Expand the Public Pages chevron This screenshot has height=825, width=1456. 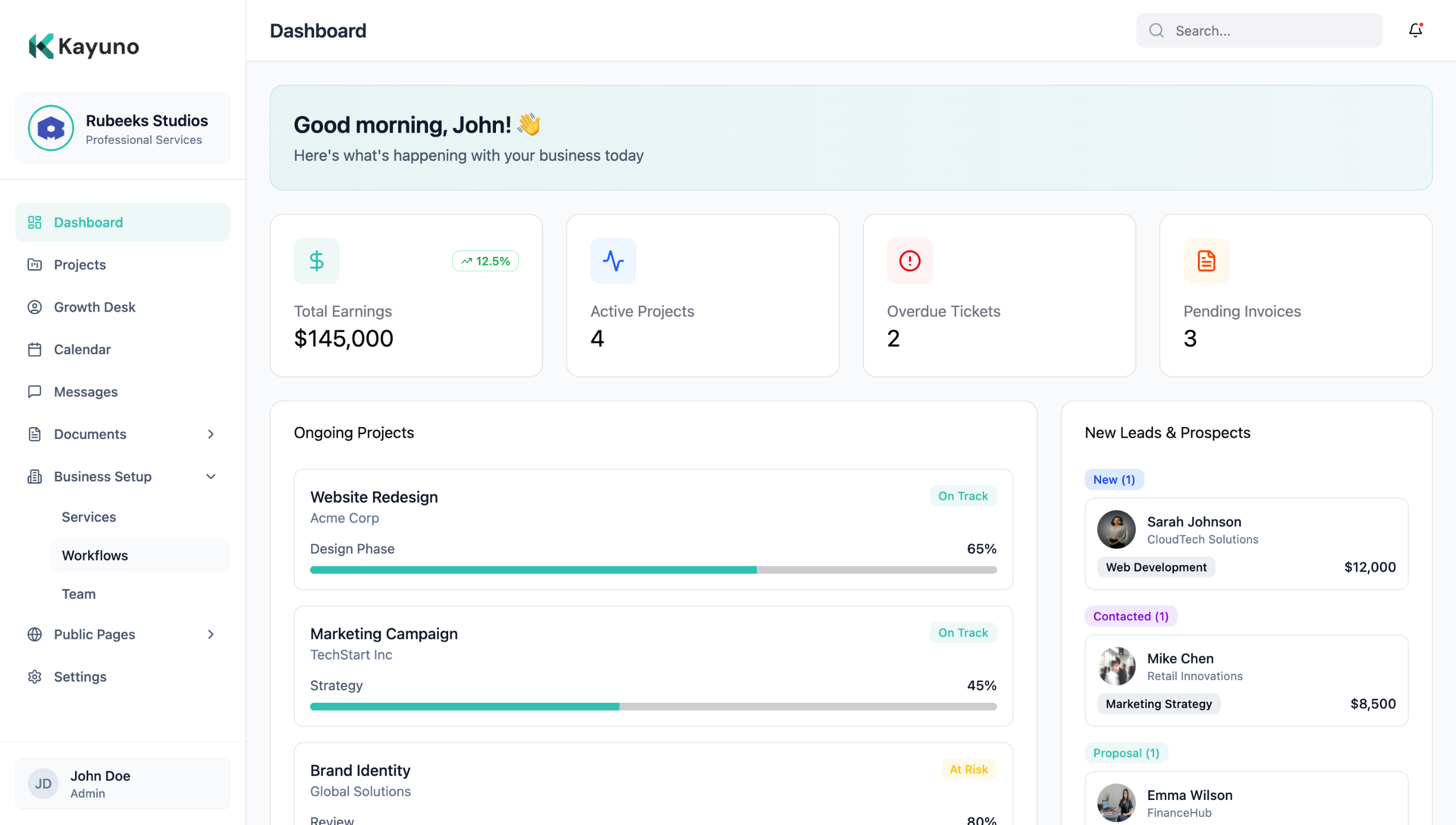[210, 635]
